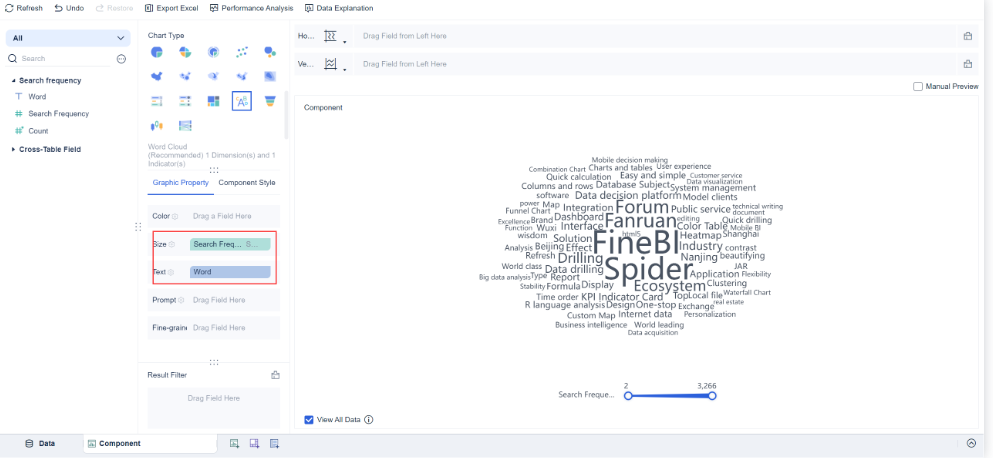Uncheck the View All Data checkbox

[309, 420]
